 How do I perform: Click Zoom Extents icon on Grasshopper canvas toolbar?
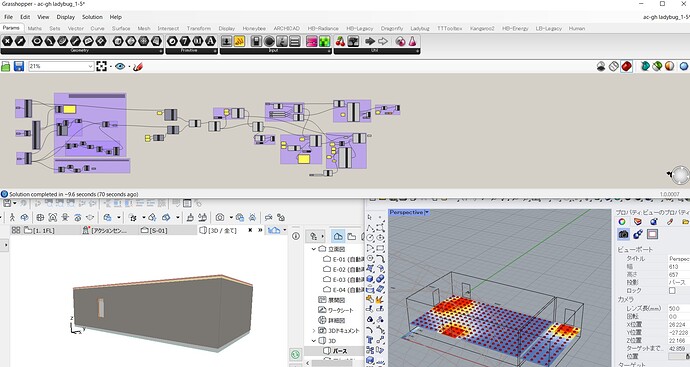(x=102, y=66)
